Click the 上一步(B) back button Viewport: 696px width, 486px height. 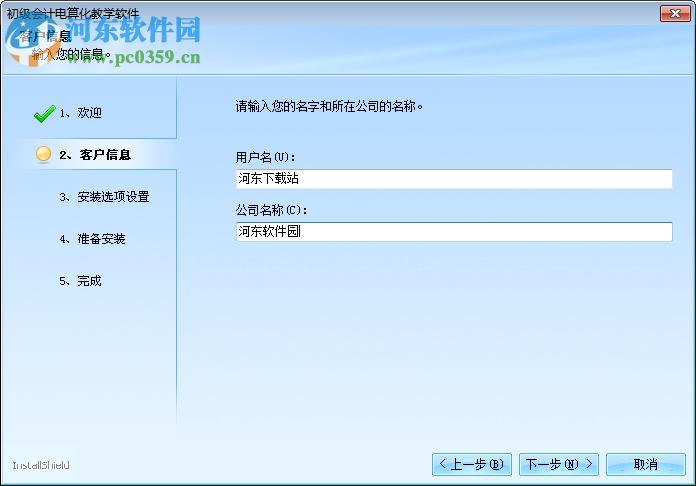click(x=471, y=464)
